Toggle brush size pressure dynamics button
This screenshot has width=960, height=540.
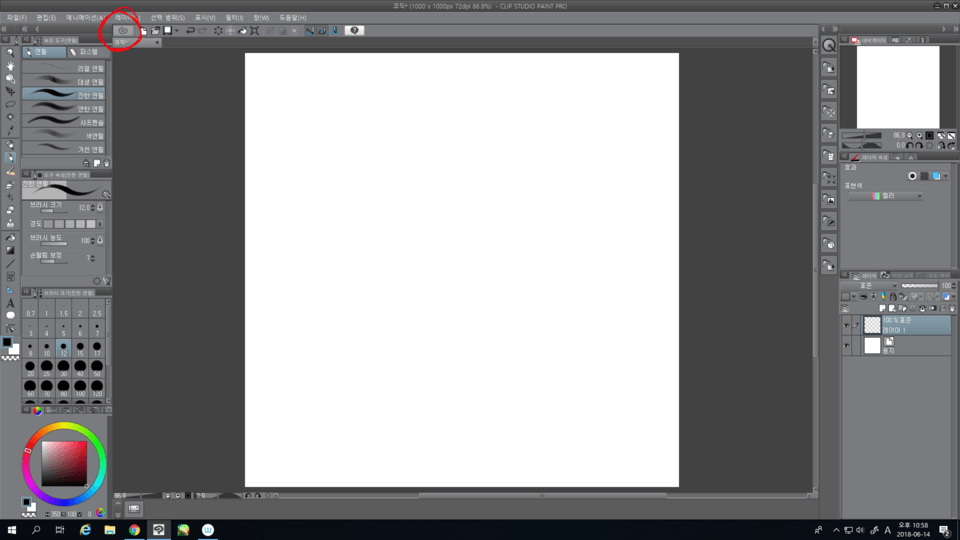point(100,208)
